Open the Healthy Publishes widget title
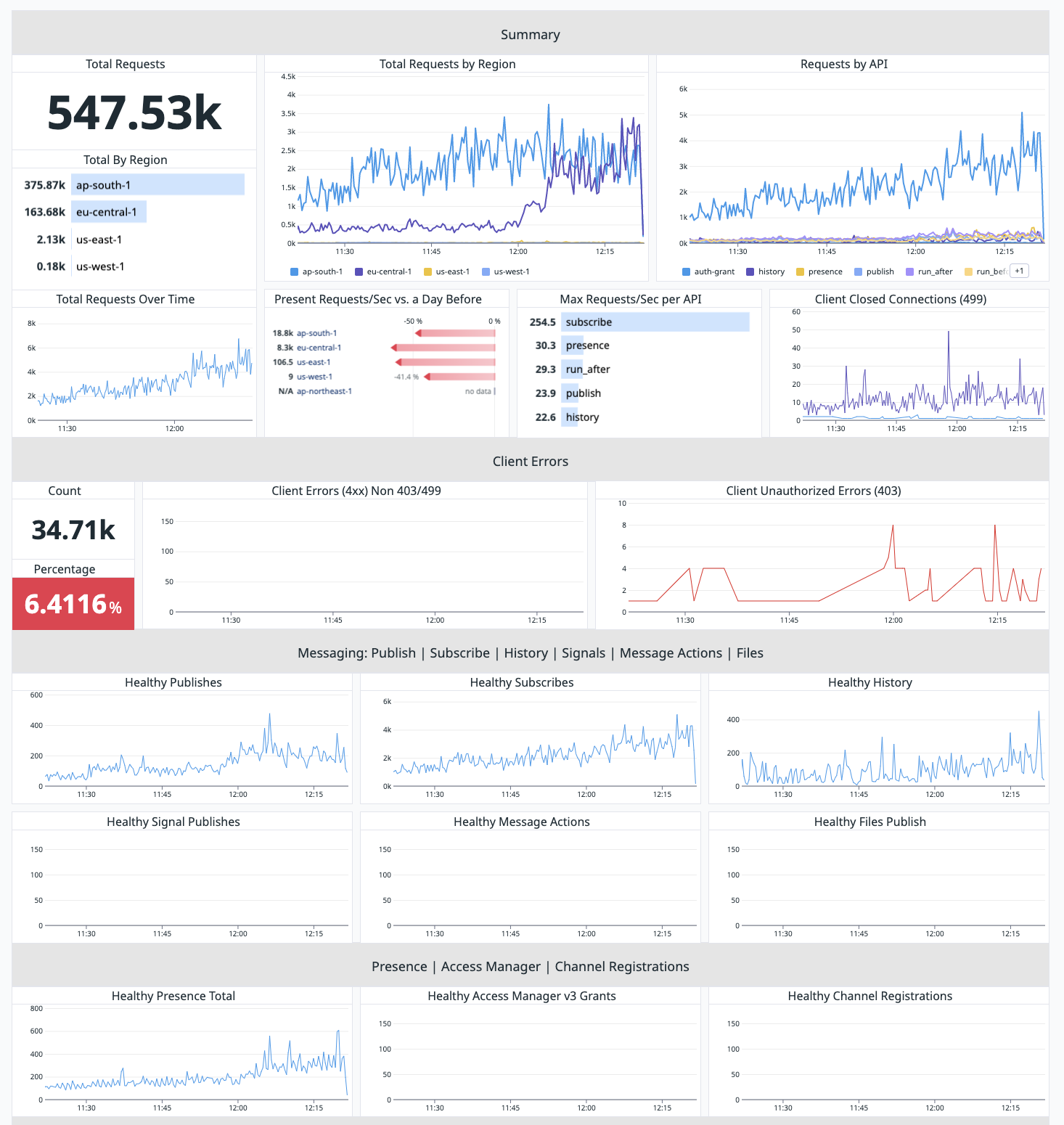Viewport: 1064px width, 1125px height. [x=173, y=682]
